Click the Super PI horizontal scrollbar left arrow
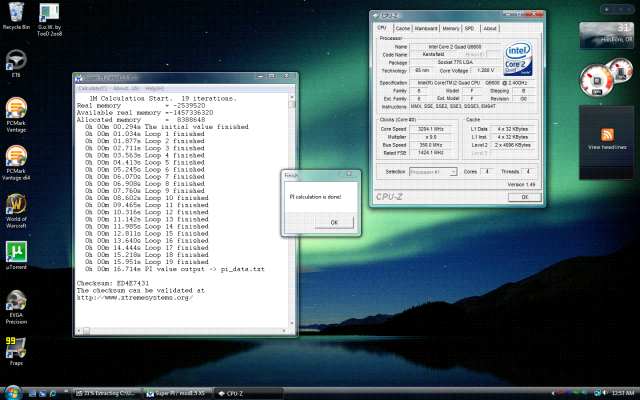 (79, 331)
